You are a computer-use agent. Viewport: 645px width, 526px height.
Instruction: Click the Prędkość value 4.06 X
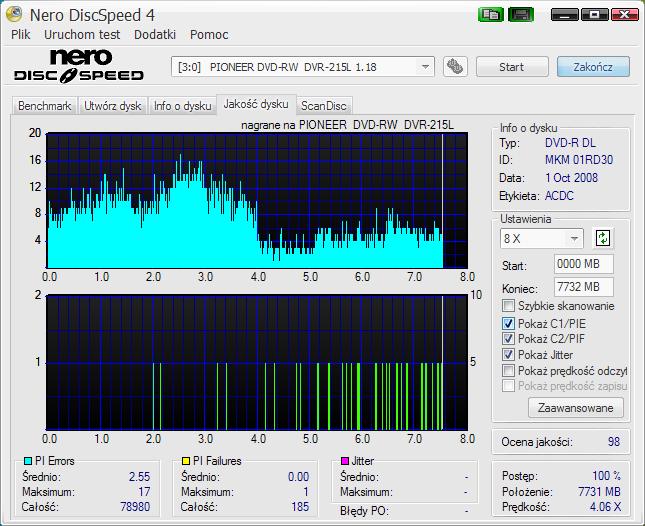[x=605, y=506]
